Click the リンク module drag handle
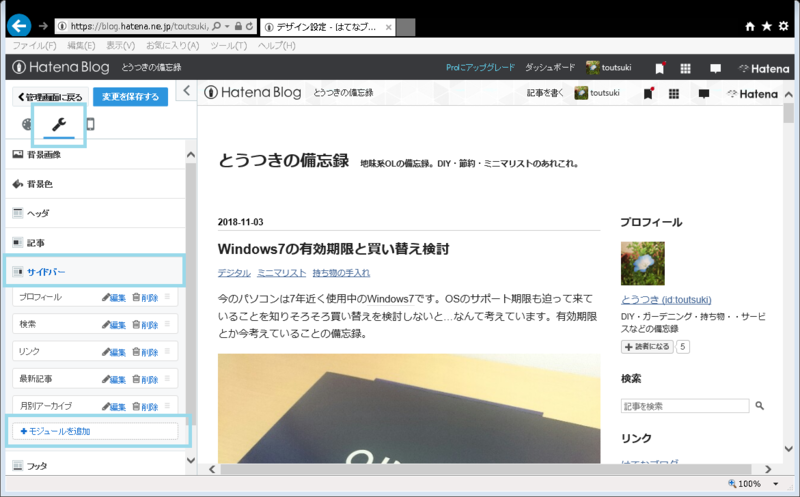The image size is (800, 497). [167, 351]
